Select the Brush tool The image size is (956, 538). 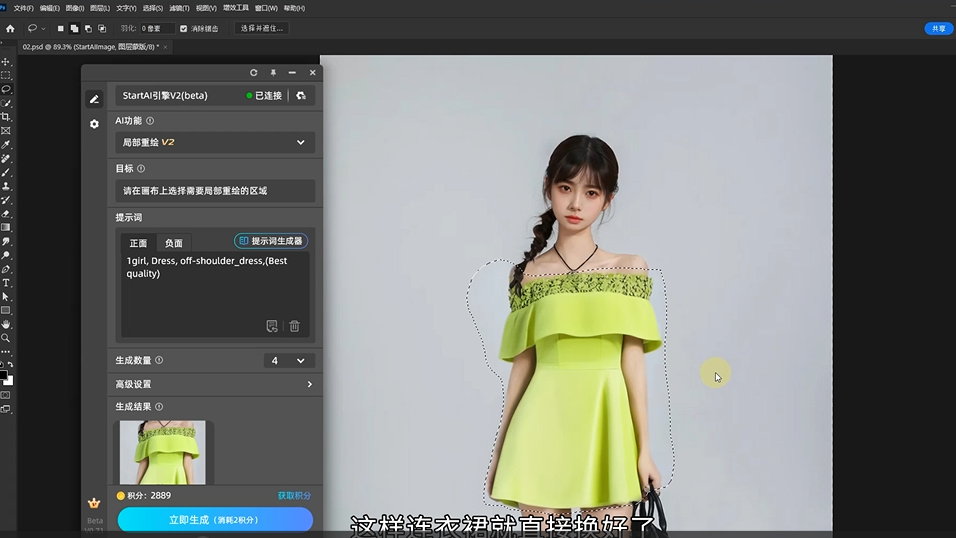pos(5,173)
